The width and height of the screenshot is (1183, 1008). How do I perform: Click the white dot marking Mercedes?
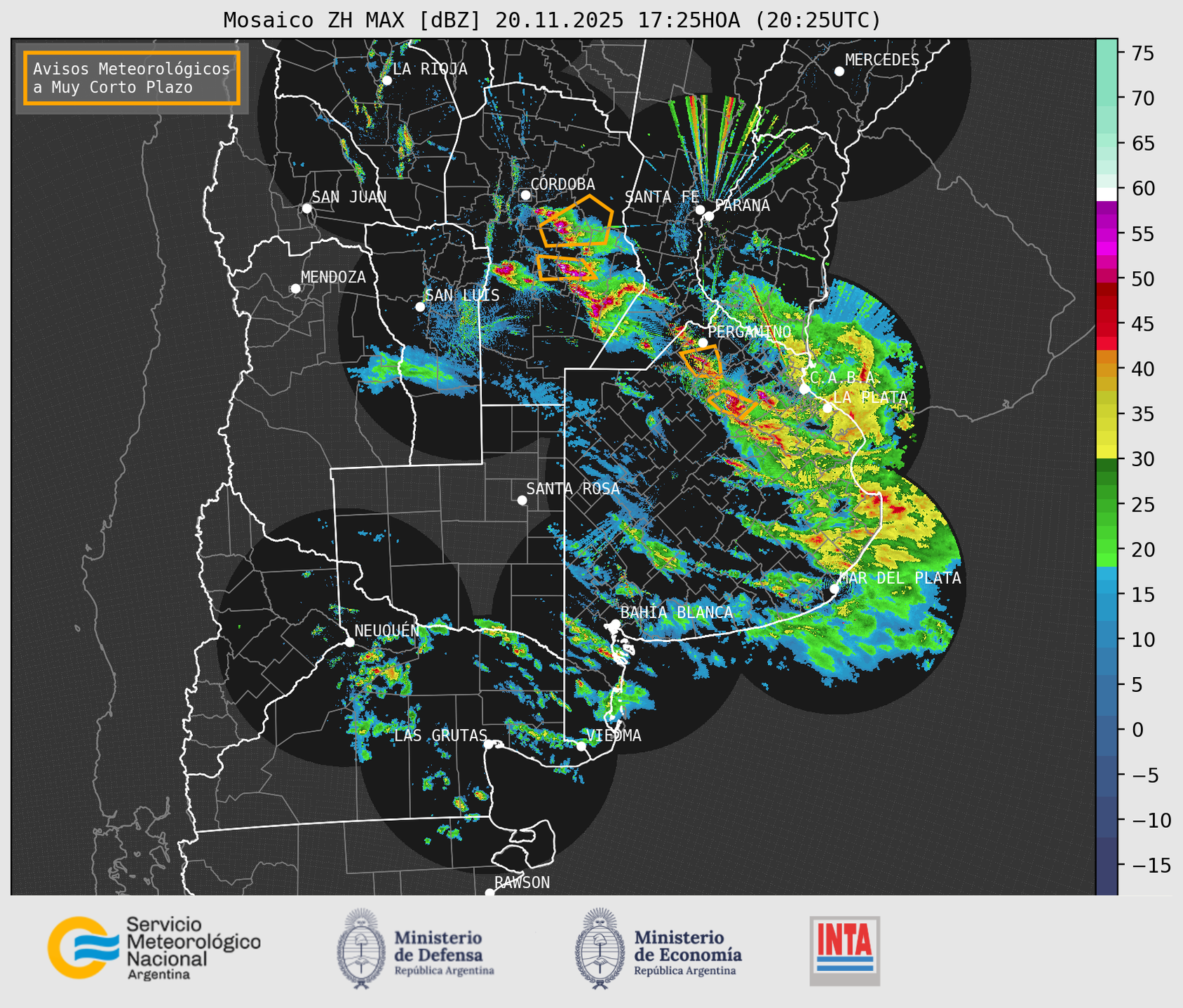839,71
